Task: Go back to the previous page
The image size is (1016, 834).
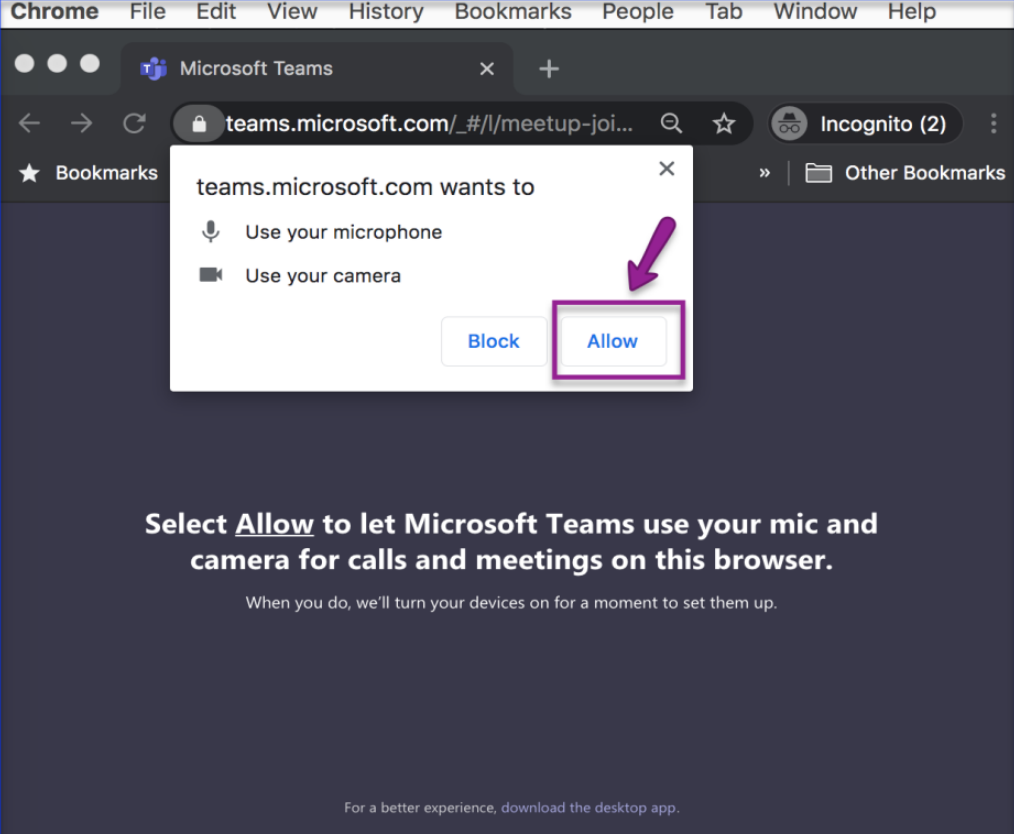Action: click(29, 122)
